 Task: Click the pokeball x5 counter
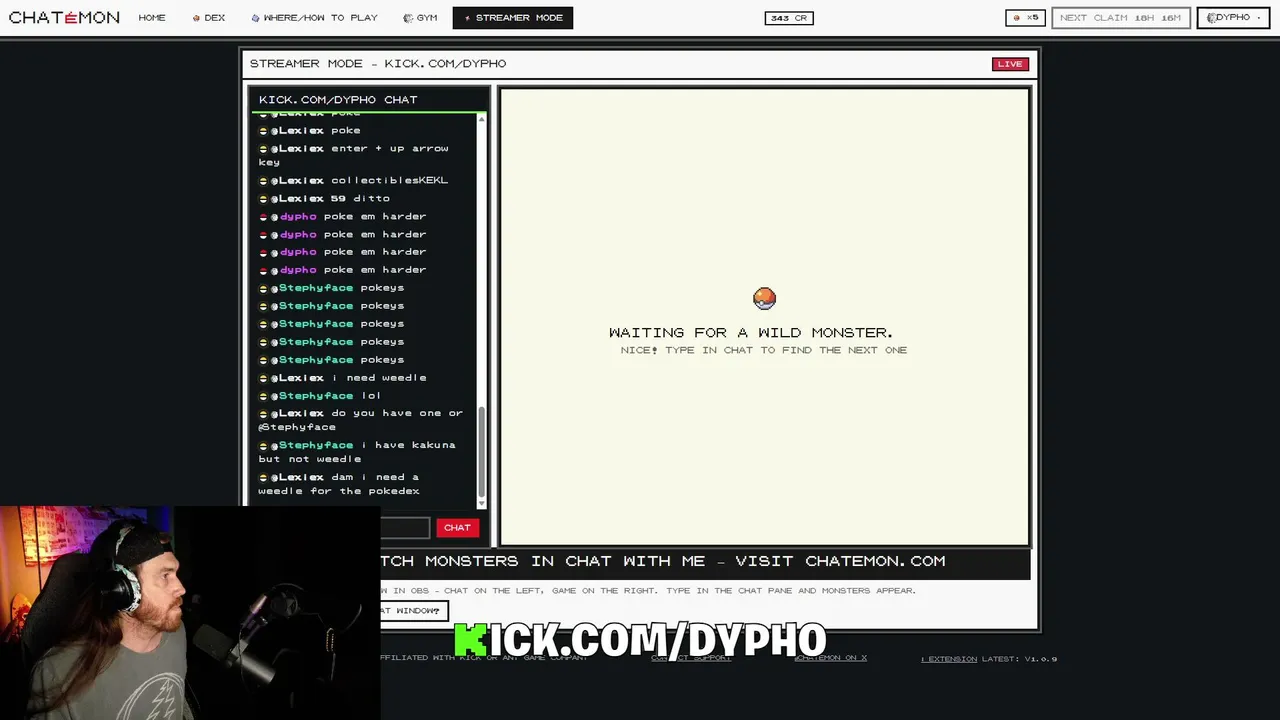1026,18
